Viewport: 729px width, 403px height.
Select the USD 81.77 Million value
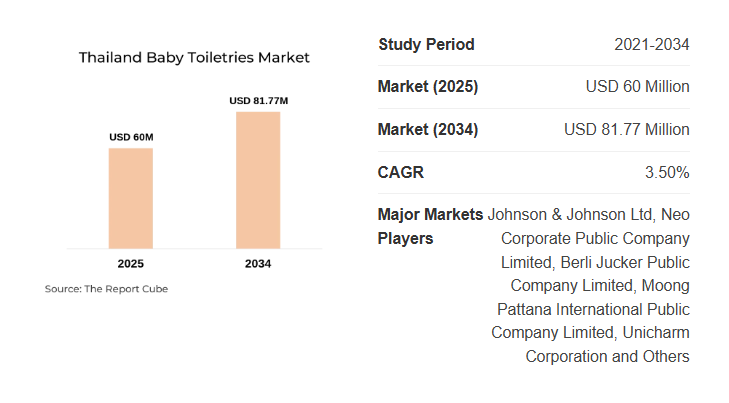(627, 130)
